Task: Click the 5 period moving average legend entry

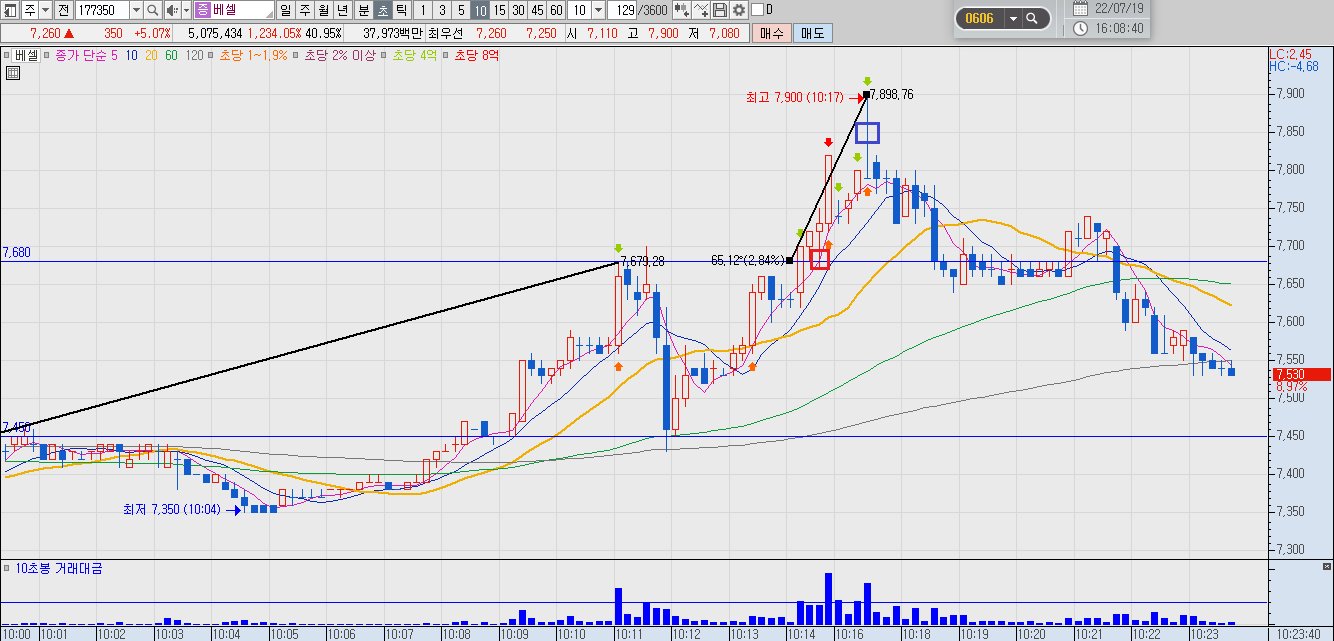Action: (x=114, y=55)
